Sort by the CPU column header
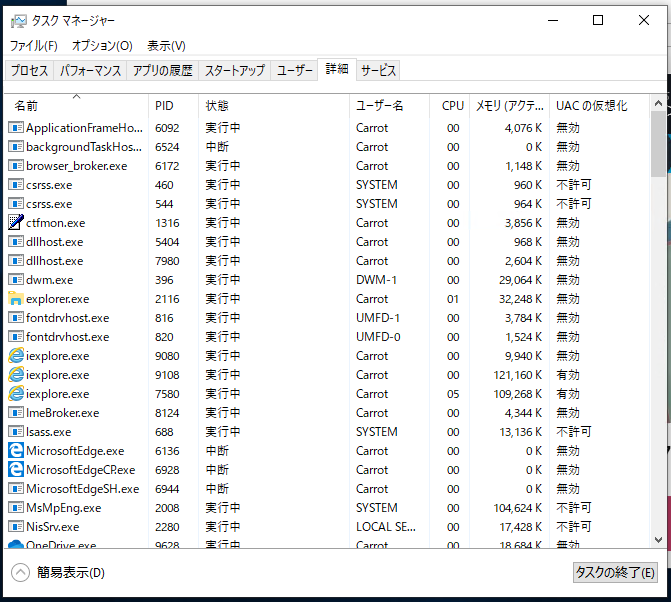Screen dimensions: 671x602 click(452, 106)
